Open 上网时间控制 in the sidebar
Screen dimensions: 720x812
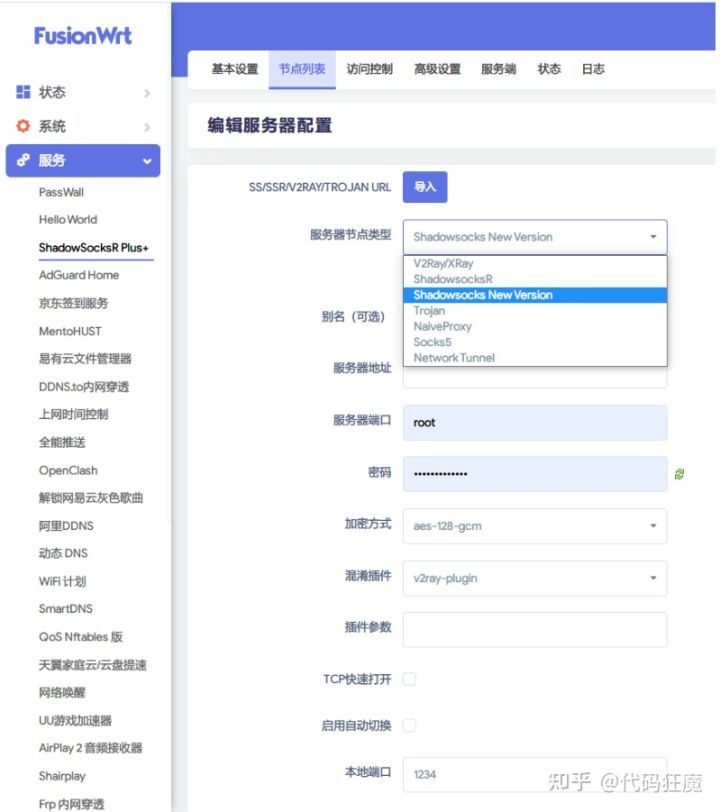point(74,414)
